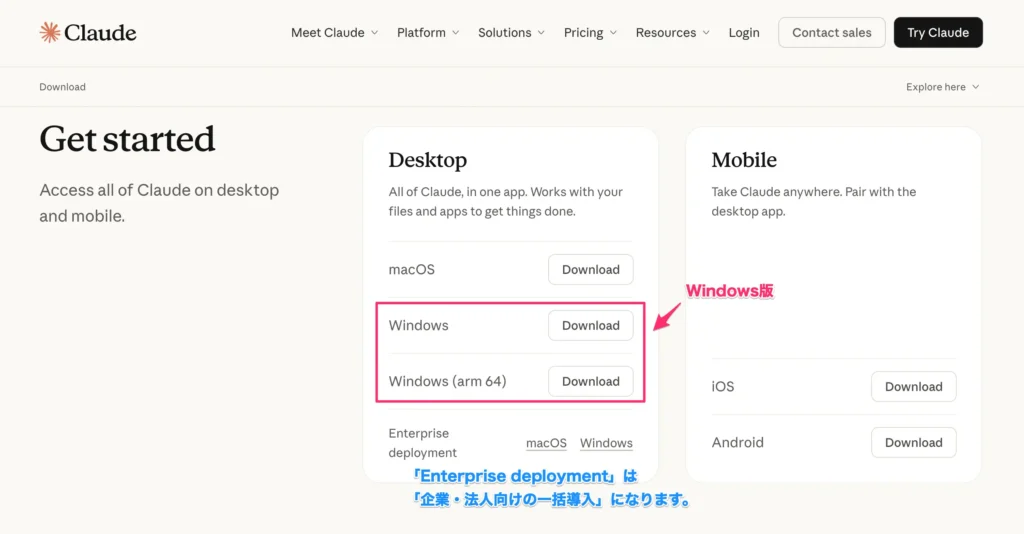Click the Contact sales button
The width and height of the screenshot is (1024, 534).
(831, 33)
